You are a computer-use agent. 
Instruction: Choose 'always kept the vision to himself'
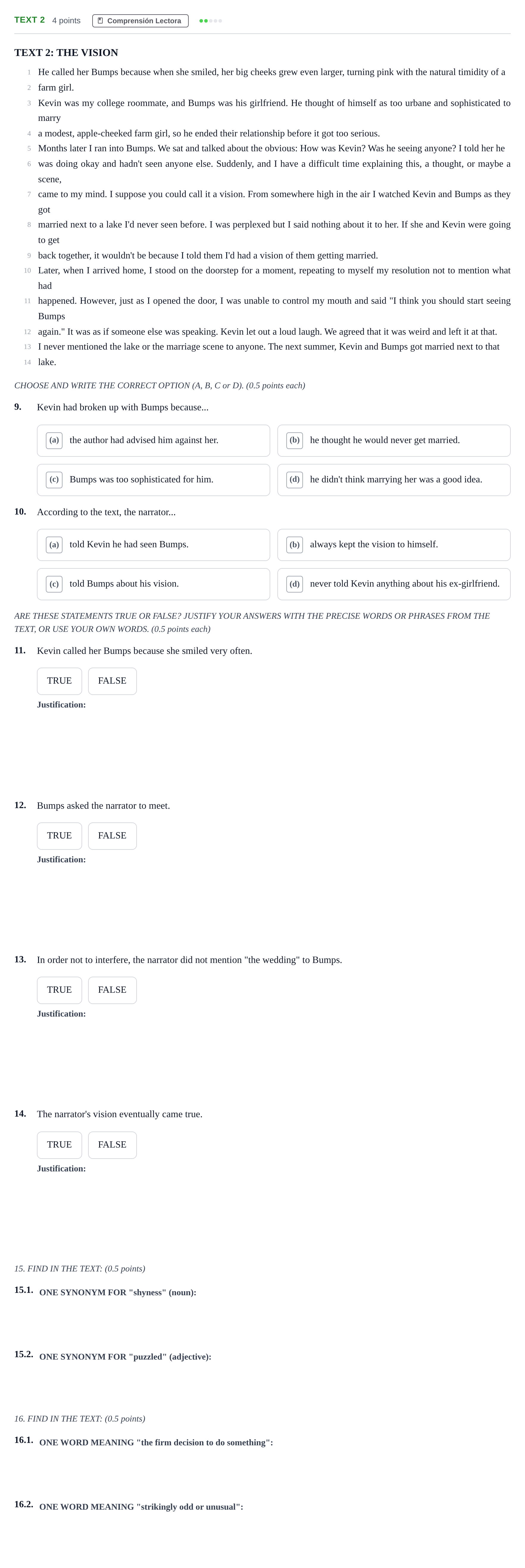[x=393, y=545]
